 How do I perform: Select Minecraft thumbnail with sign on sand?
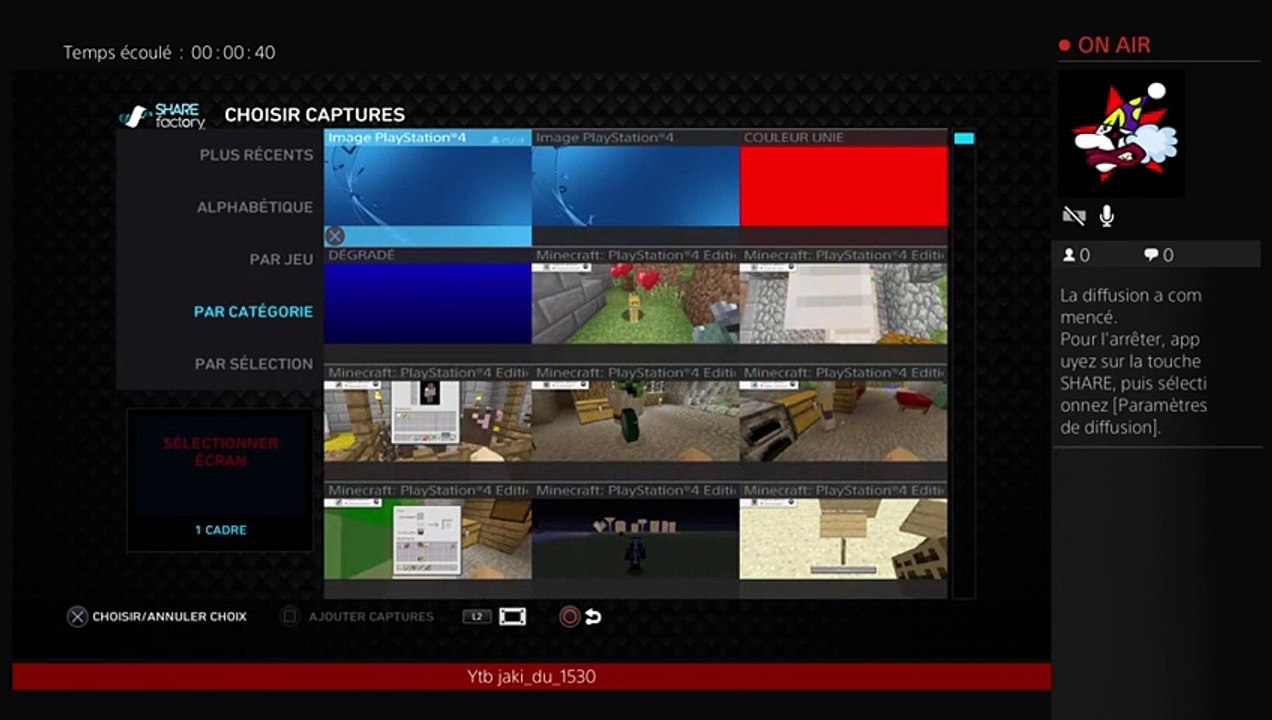point(843,538)
